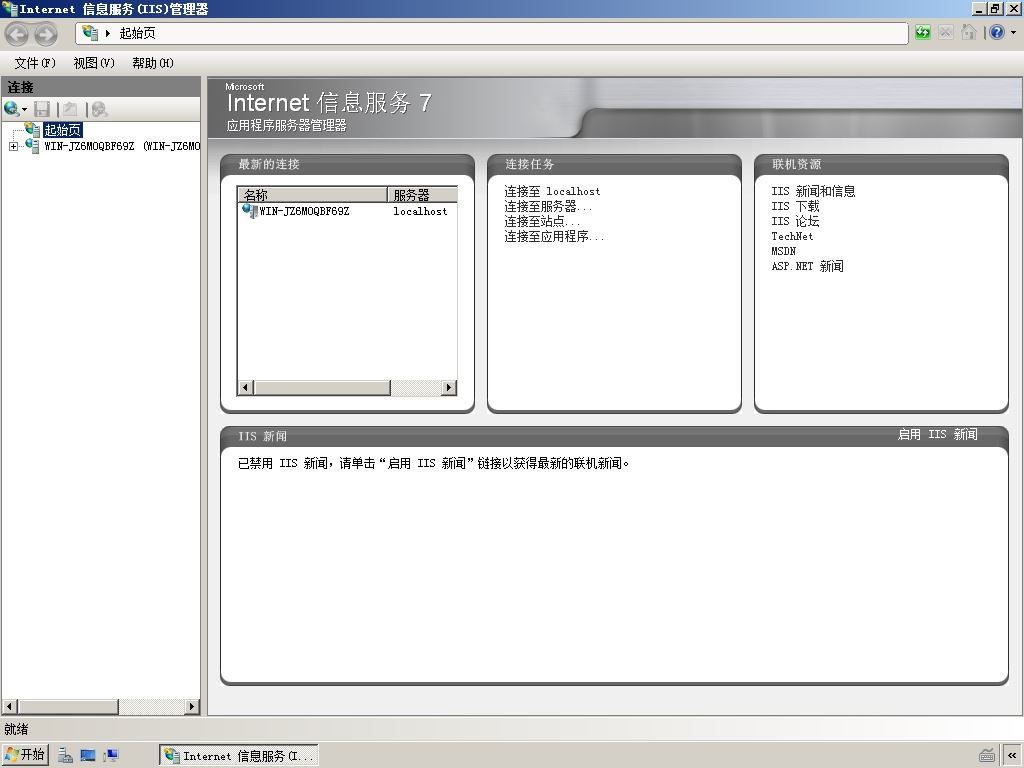Open MSDN online resource link
The width and height of the screenshot is (1024, 768).
784,251
